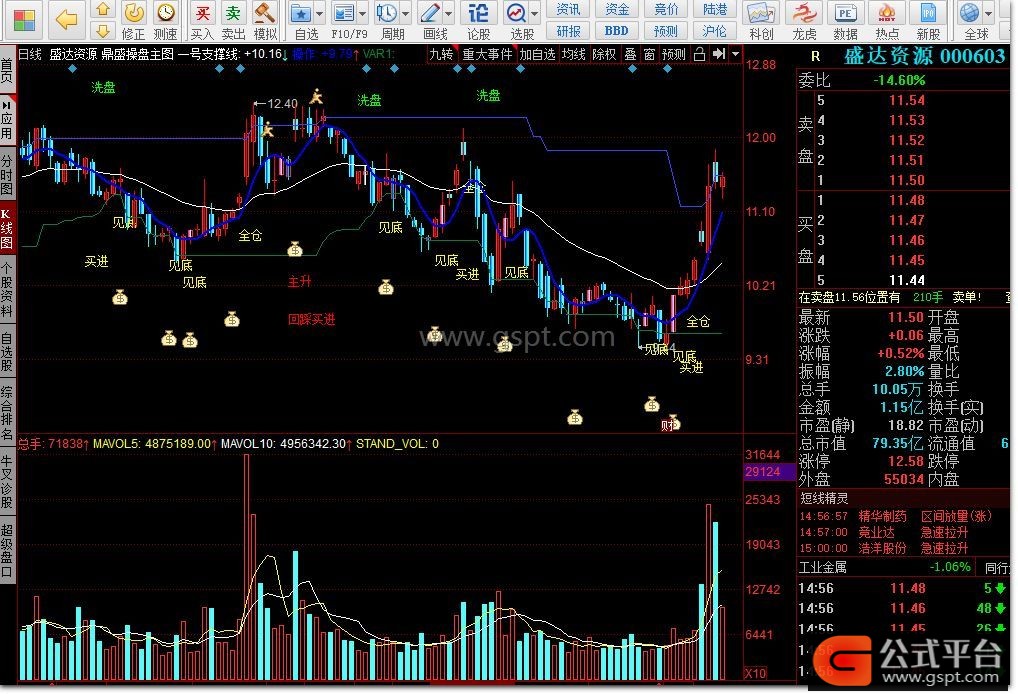Toggle the padlock icon in chart toolbar
Viewport: 1018px width, 694px height.
coord(699,54)
